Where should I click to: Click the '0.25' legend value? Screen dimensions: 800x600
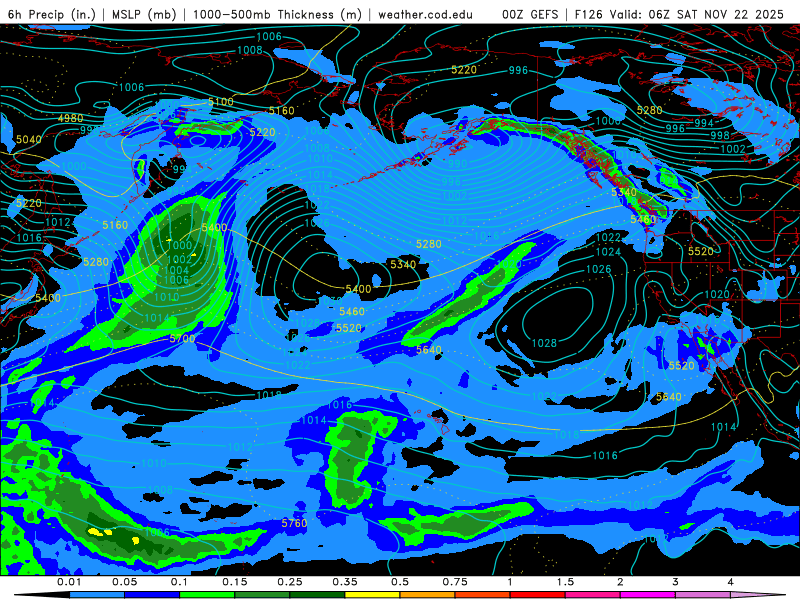(x=290, y=582)
